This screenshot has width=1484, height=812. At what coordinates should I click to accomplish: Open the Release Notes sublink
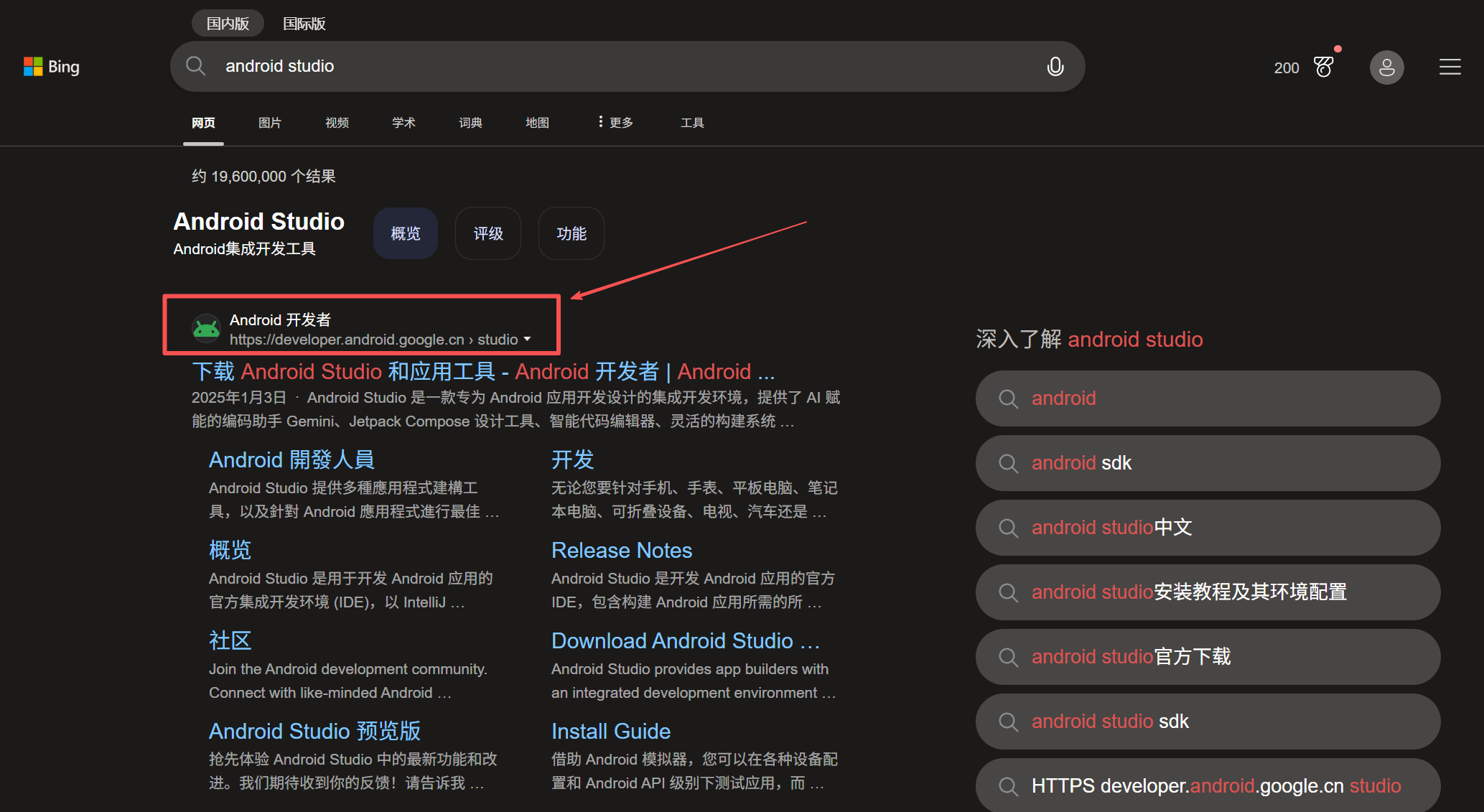click(622, 550)
